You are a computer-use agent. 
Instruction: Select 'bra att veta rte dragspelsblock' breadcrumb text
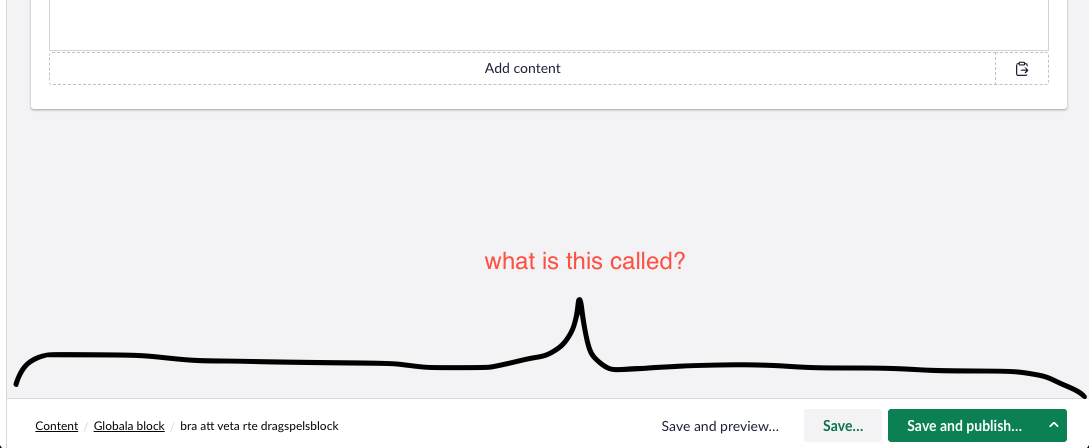[259, 426]
